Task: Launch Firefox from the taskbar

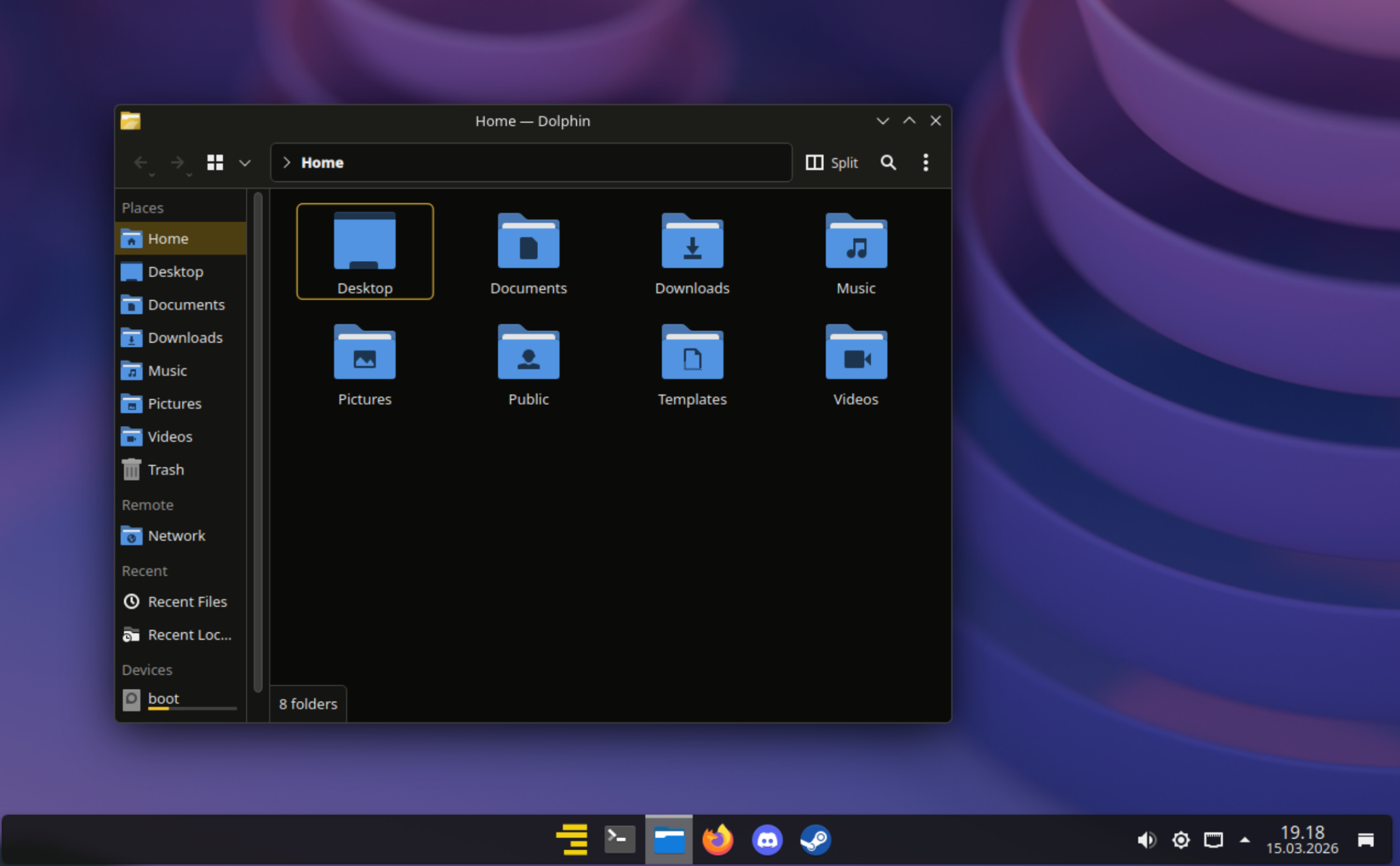Action: point(717,839)
